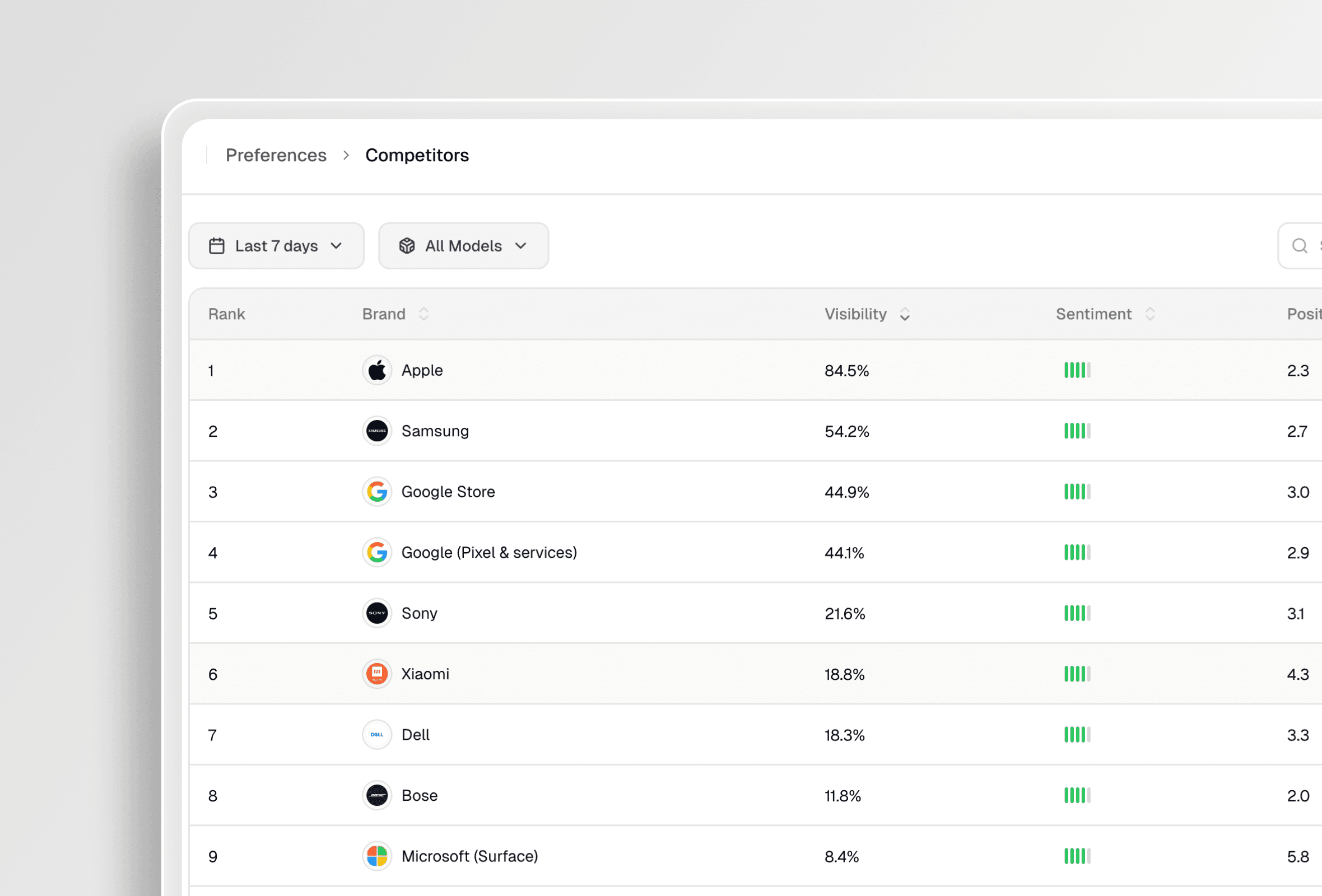This screenshot has width=1322, height=896.
Task: Click the Microsoft Surface logo icon
Action: tap(376, 856)
